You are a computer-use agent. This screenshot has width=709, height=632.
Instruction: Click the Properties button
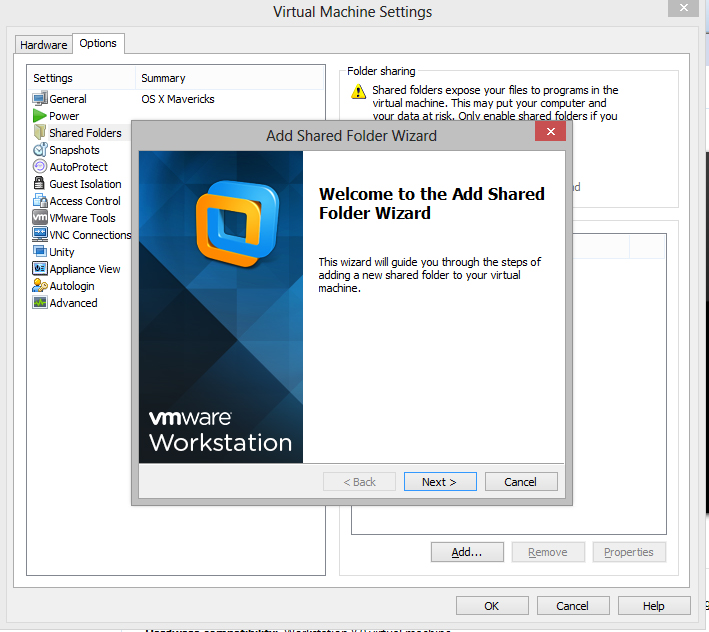point(629,552)
